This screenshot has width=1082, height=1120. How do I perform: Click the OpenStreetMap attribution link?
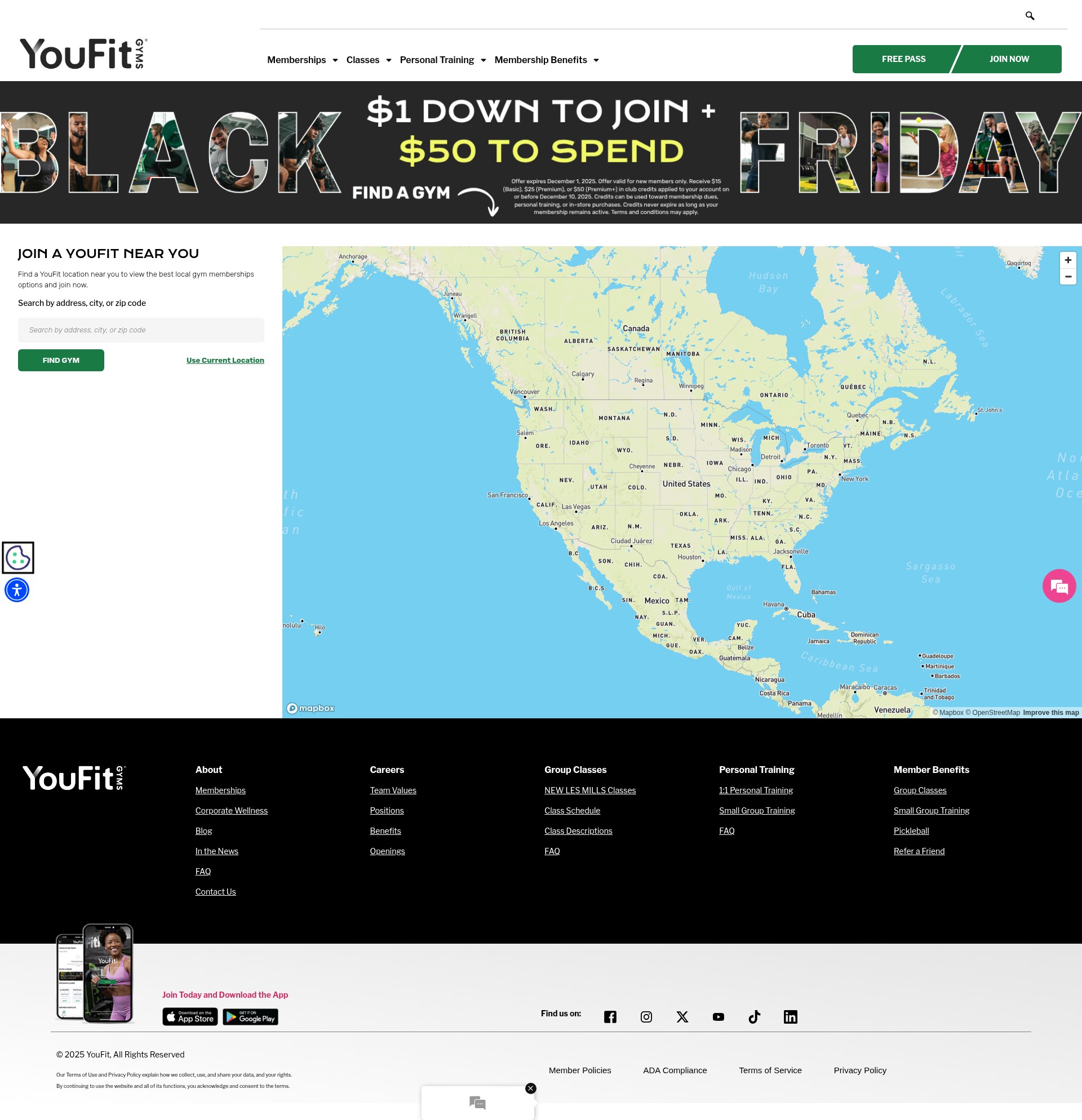click(992, 713)
